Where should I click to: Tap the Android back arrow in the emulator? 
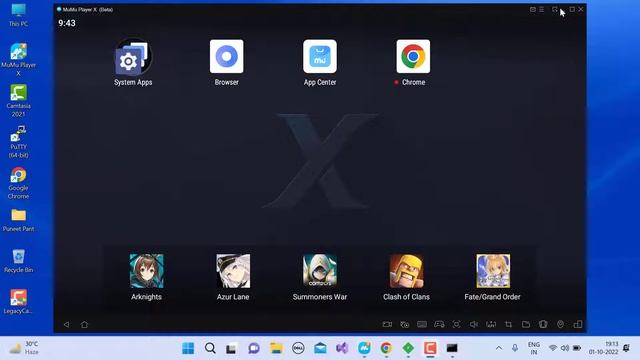(x=67, y=324)
